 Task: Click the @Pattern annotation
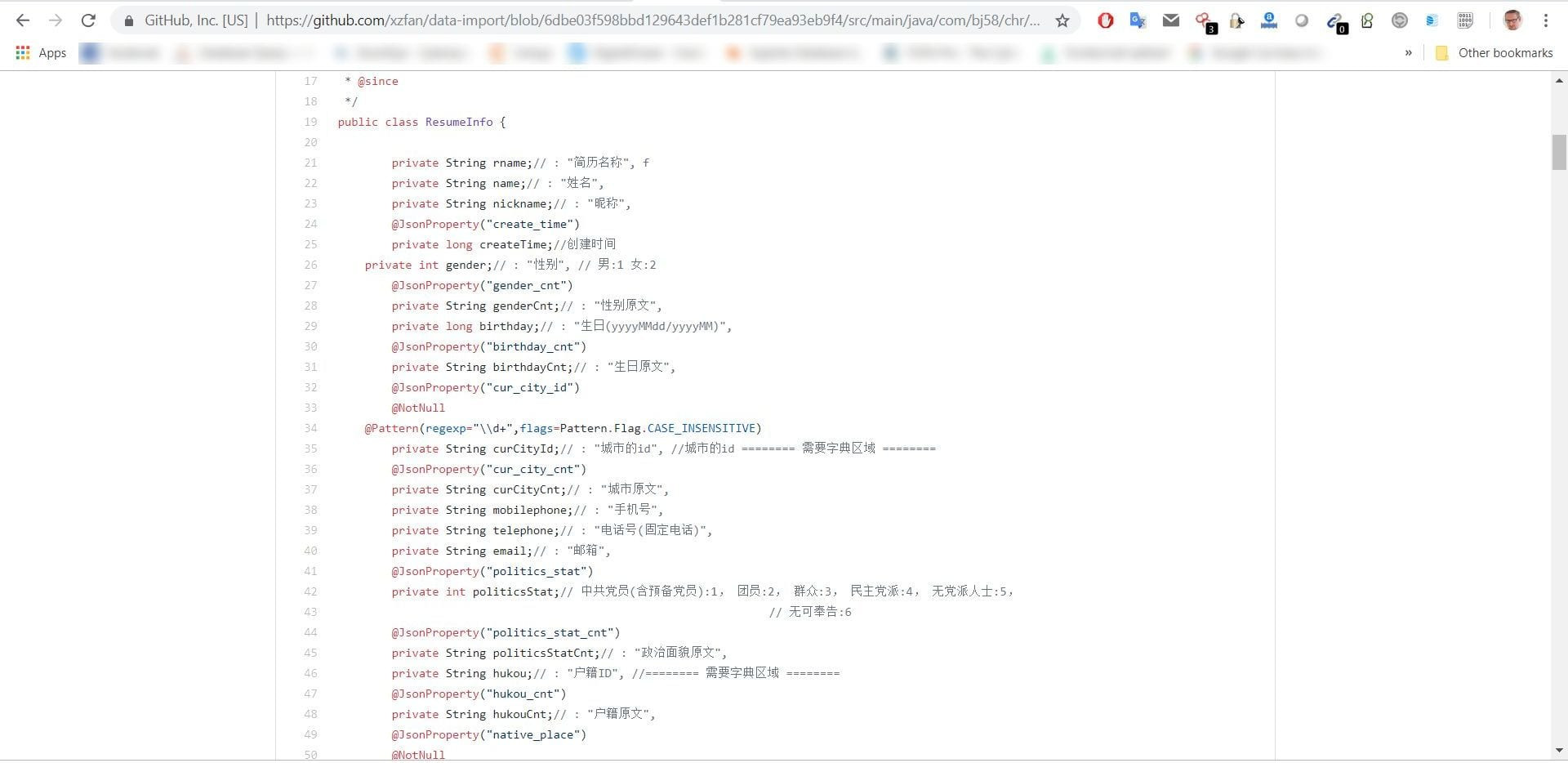point(391,428)
